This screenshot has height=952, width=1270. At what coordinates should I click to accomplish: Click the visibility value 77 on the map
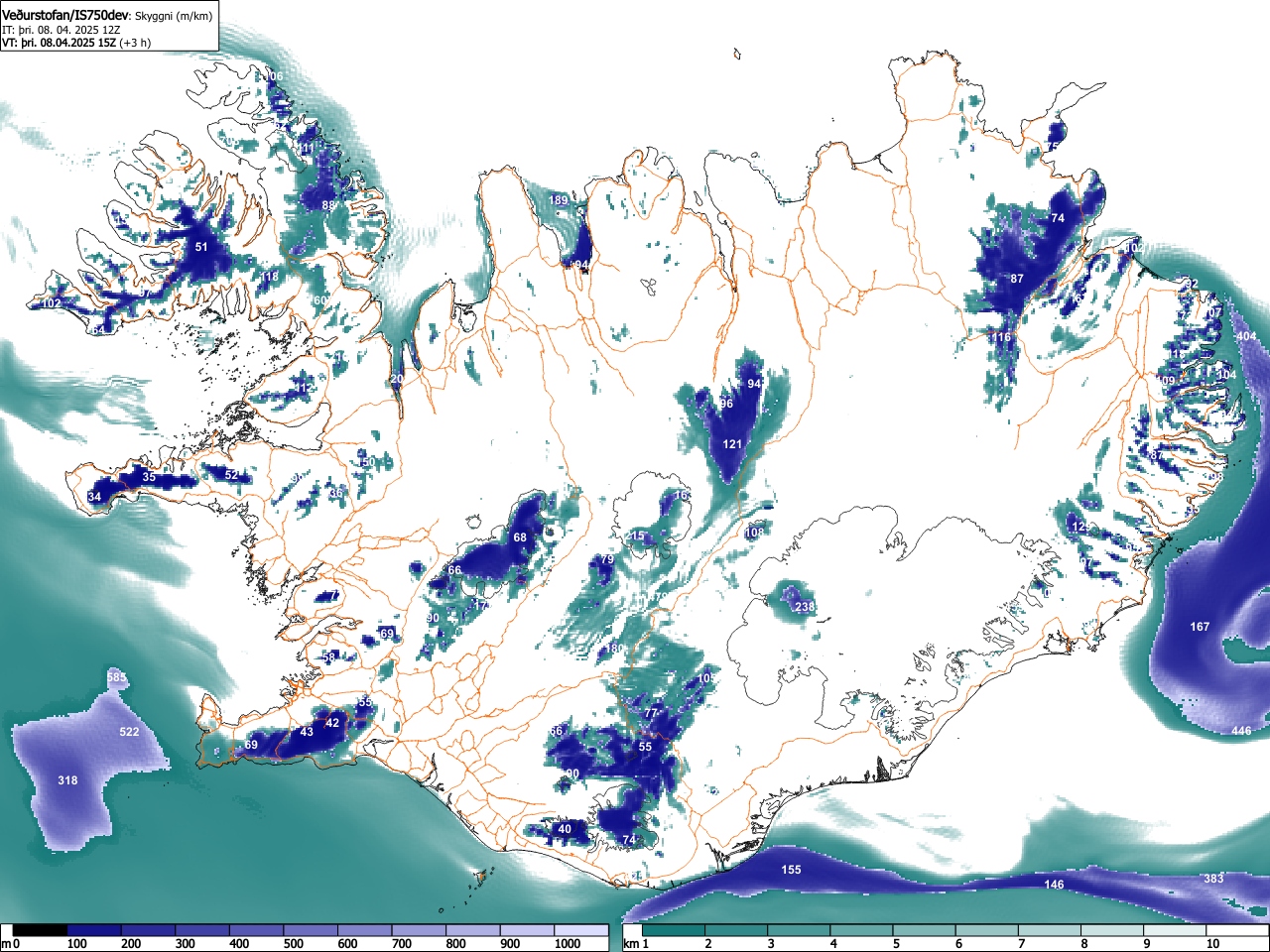(651, 713)
